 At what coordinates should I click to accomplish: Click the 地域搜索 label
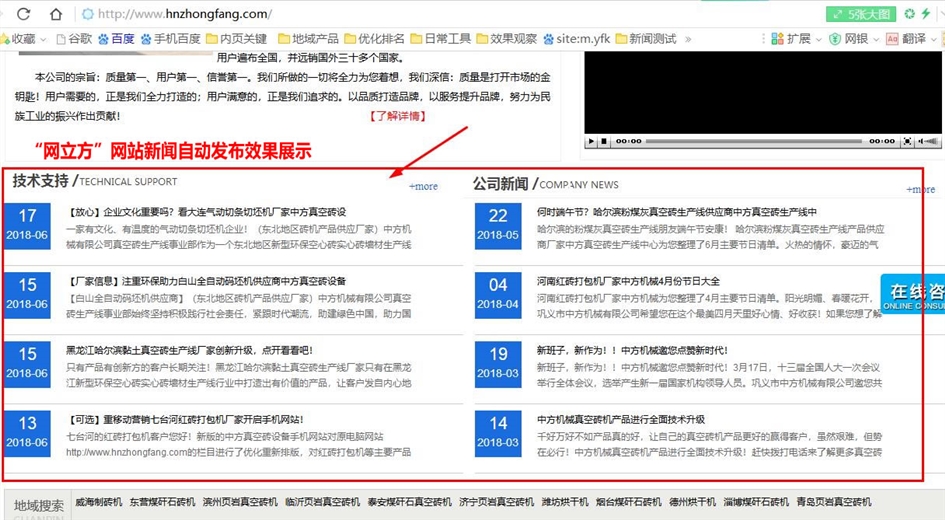coord(39,506)
